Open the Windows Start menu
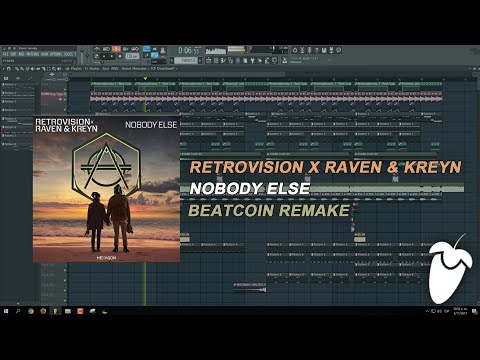 pos(6,311)
